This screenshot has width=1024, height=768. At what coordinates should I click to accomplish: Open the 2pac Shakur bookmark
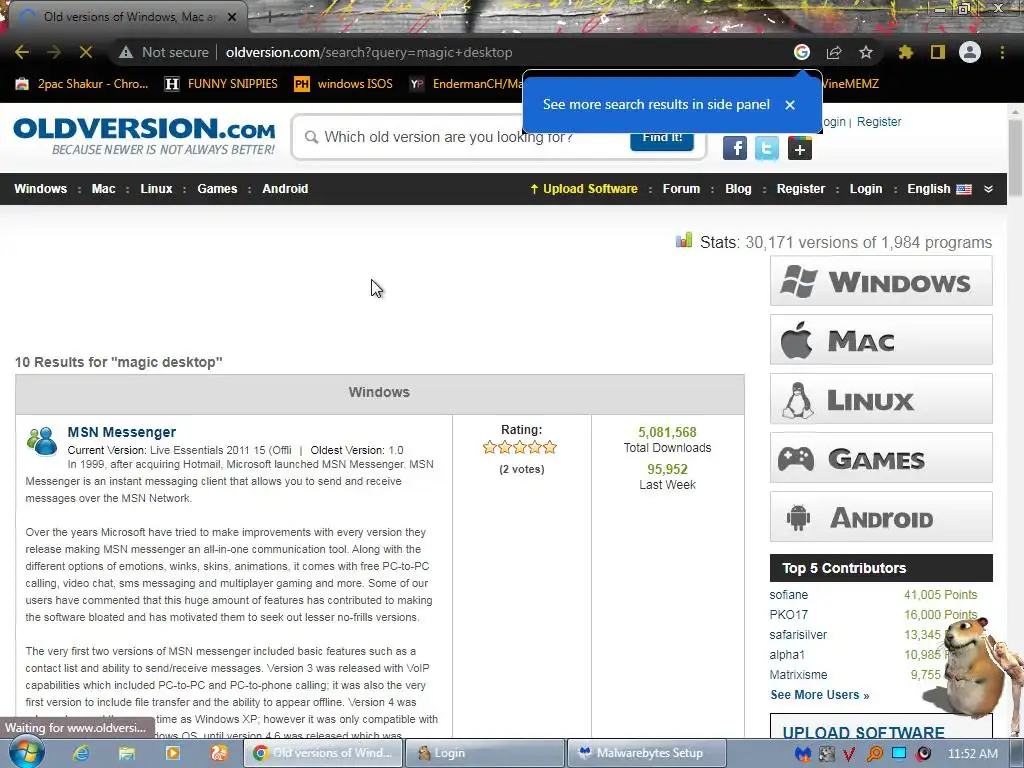pyautogui.click(x=82, y=84)
